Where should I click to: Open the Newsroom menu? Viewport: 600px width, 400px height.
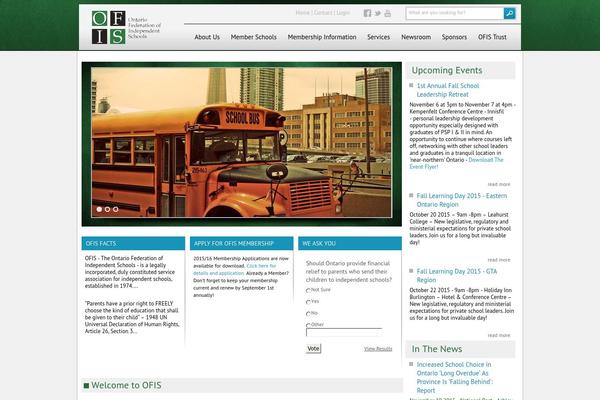416,37
